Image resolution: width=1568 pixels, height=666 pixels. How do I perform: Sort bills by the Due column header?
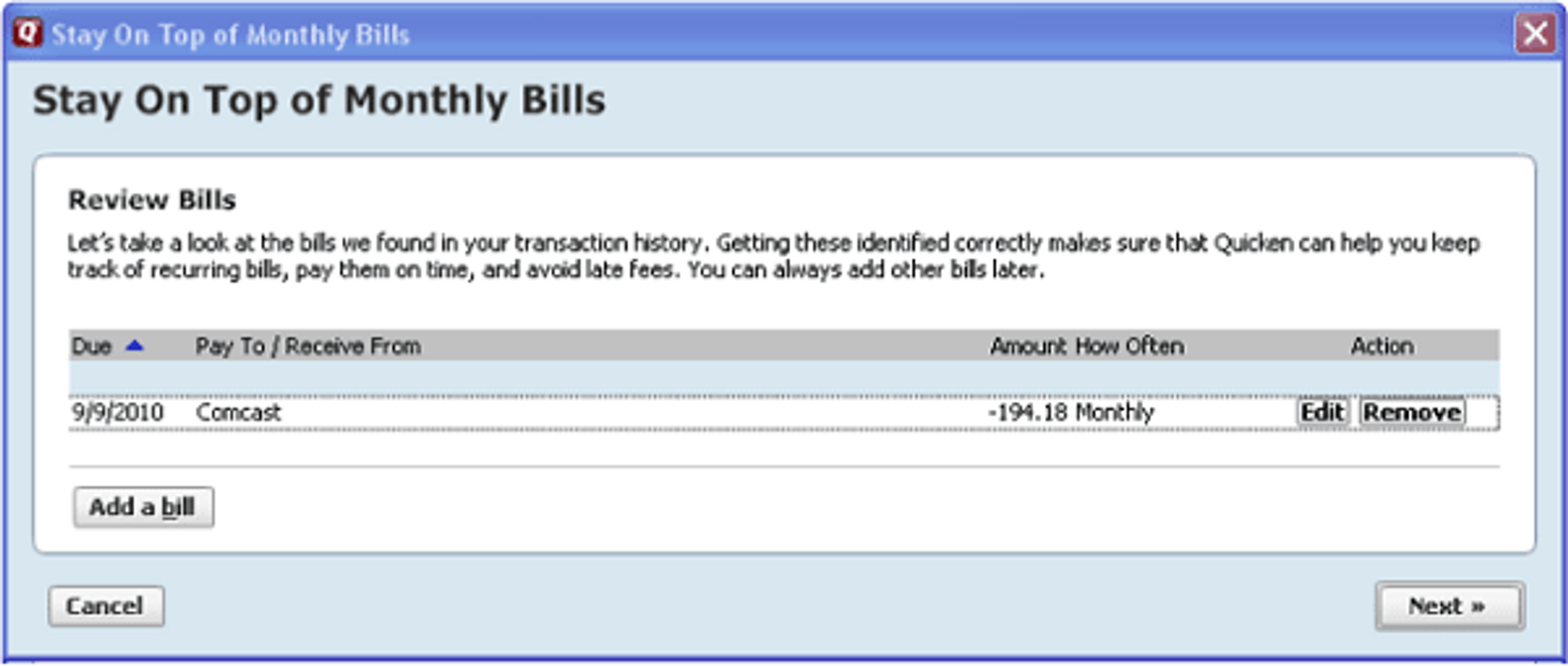(107, 346)
